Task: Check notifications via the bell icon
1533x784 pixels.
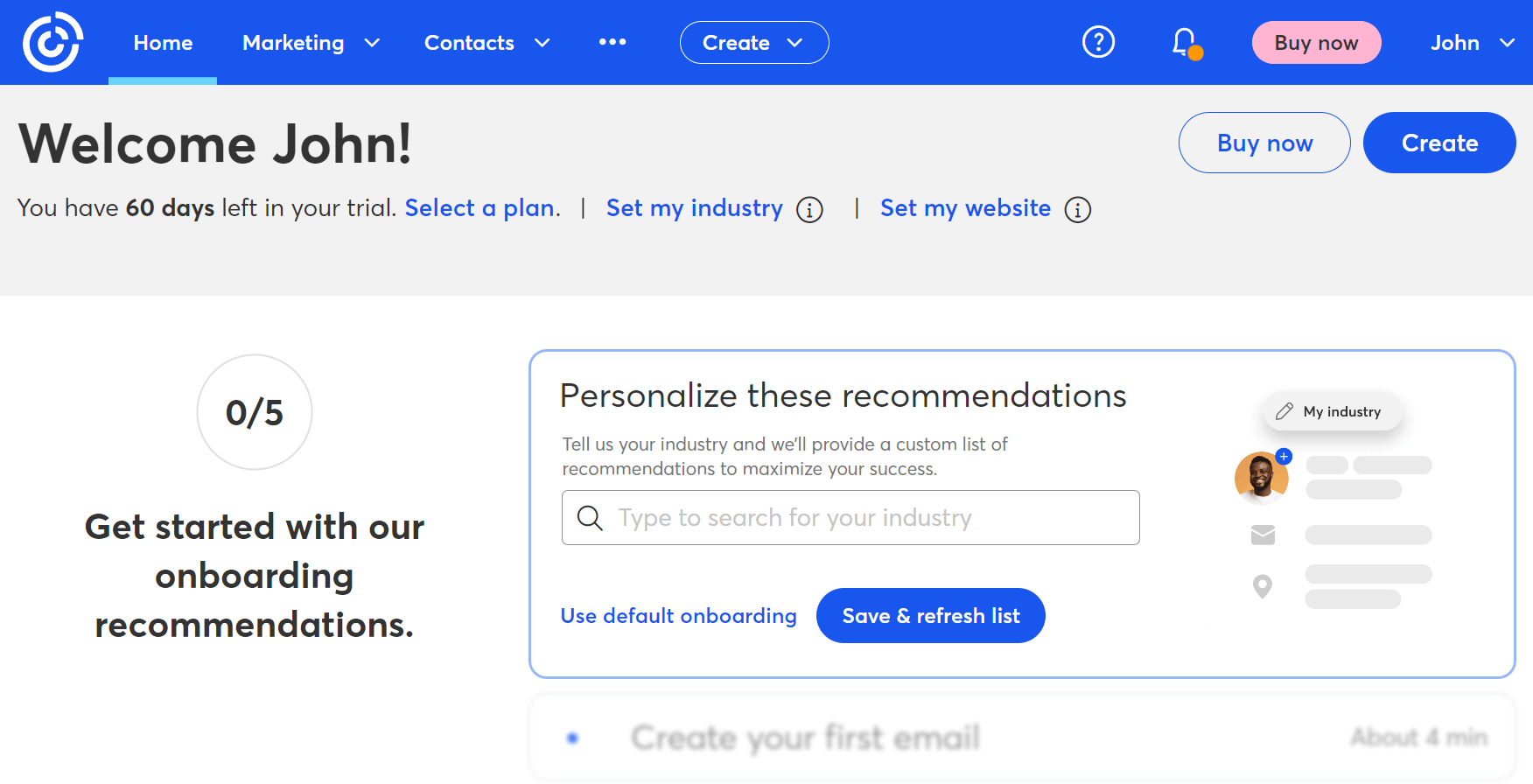Action: [x=1183, y=42]
